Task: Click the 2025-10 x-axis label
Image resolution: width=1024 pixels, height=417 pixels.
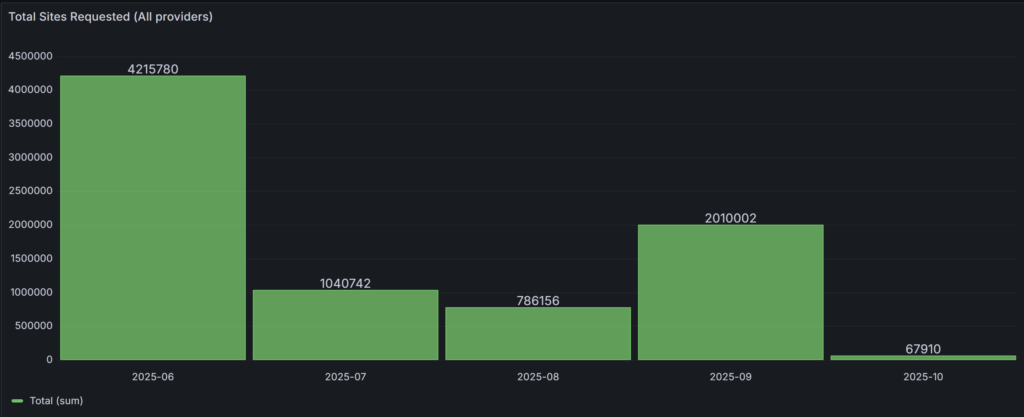Action: point(922,377)
